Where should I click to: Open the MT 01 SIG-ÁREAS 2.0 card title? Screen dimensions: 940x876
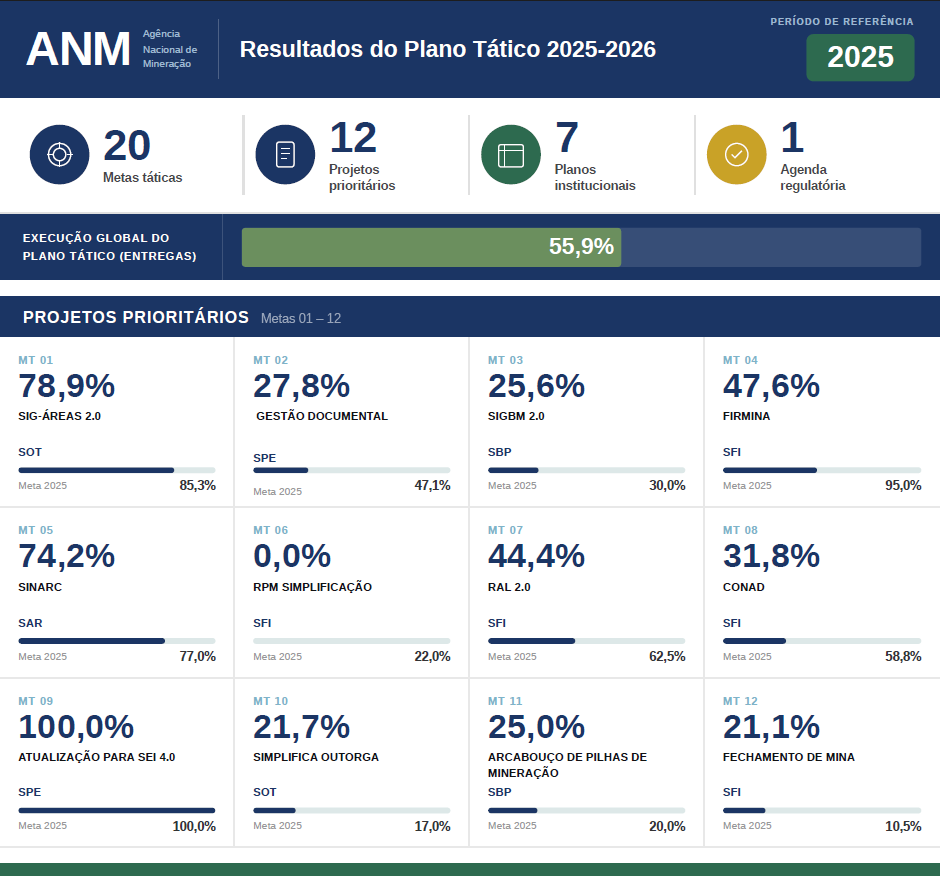[x=59, y=416]
